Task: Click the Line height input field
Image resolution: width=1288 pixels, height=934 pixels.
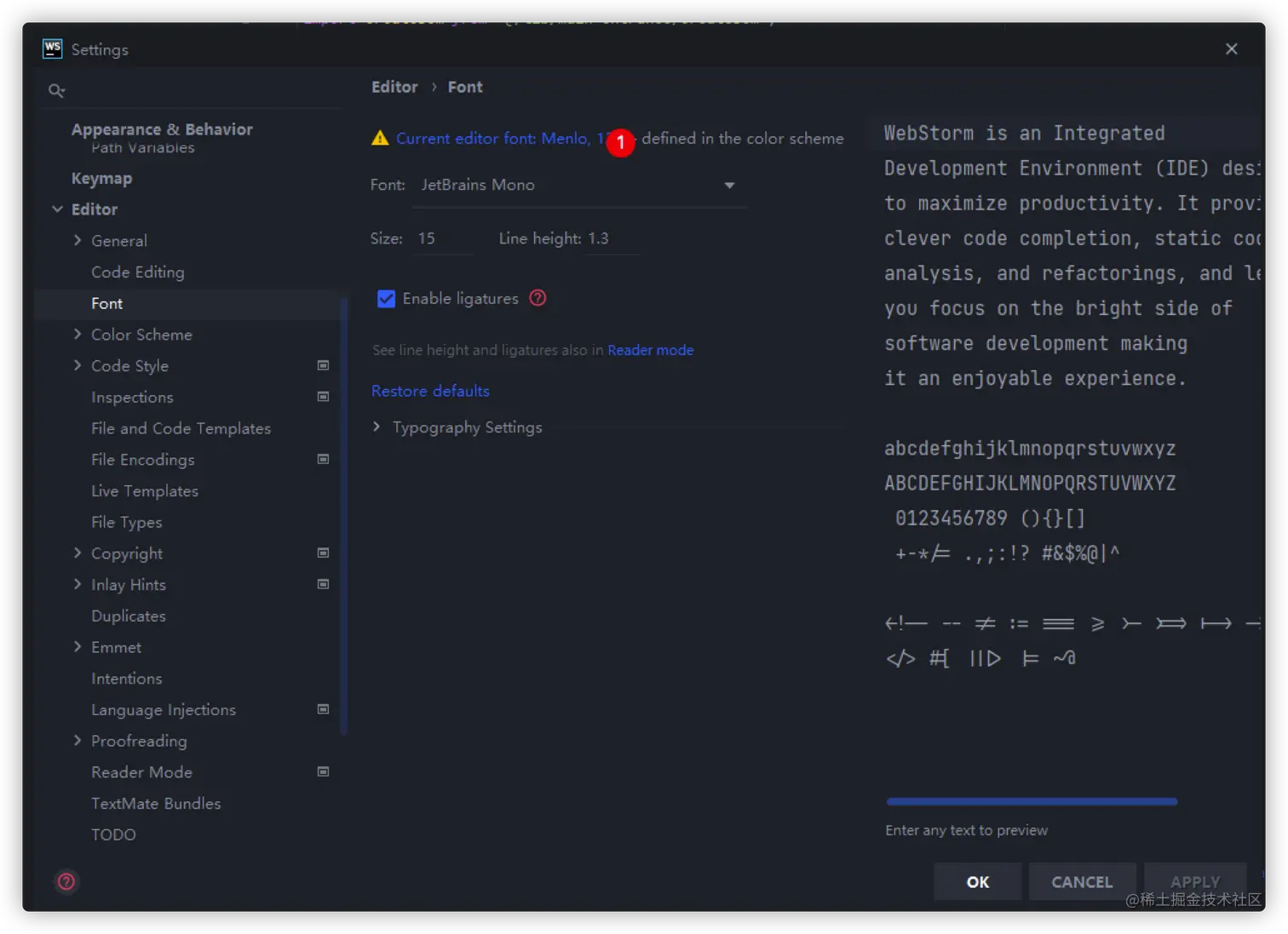Action: click(x=612, y=239)
